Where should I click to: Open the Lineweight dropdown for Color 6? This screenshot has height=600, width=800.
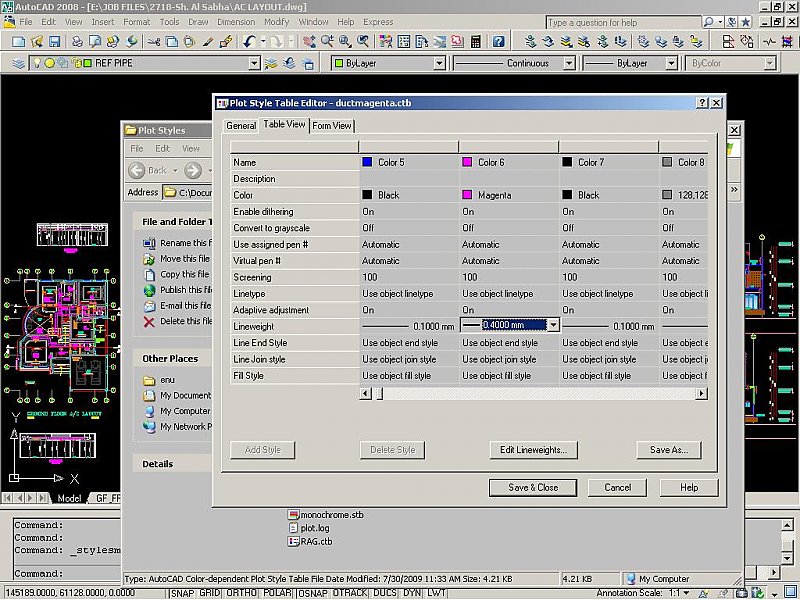[x=552, y=326]
